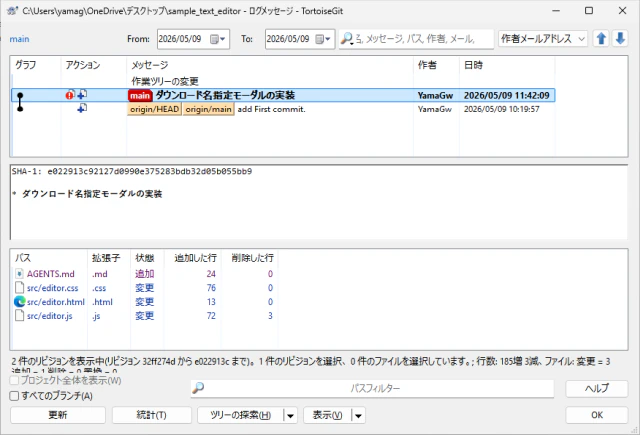The width and height of the screenshot is (640, 435).
Task: Click the date 2026/05/09 11:42:09
Action: tap(507, 95)
